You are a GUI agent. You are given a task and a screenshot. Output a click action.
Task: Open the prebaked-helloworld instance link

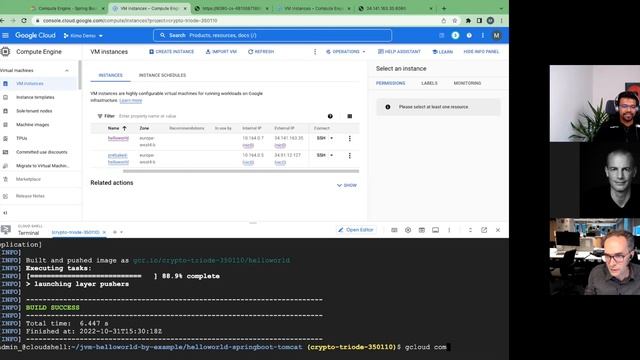click(118, 159)
